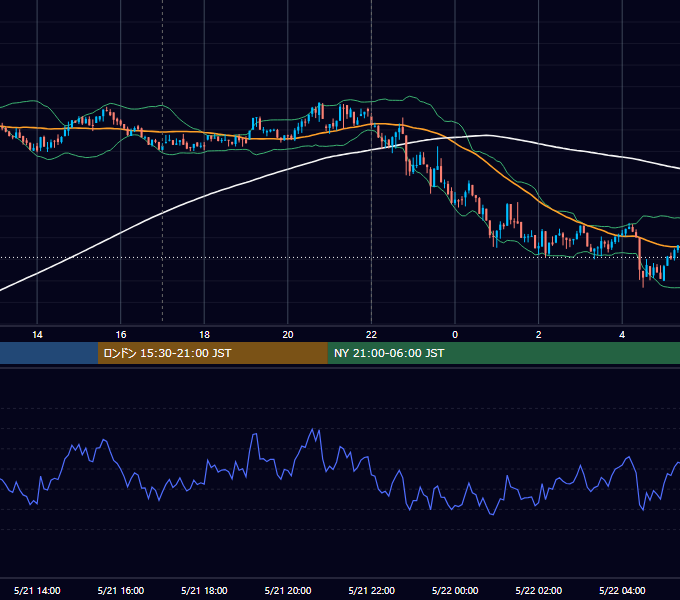
Task: Select the 5/22 04:00 date label
Action: (622, 590)
